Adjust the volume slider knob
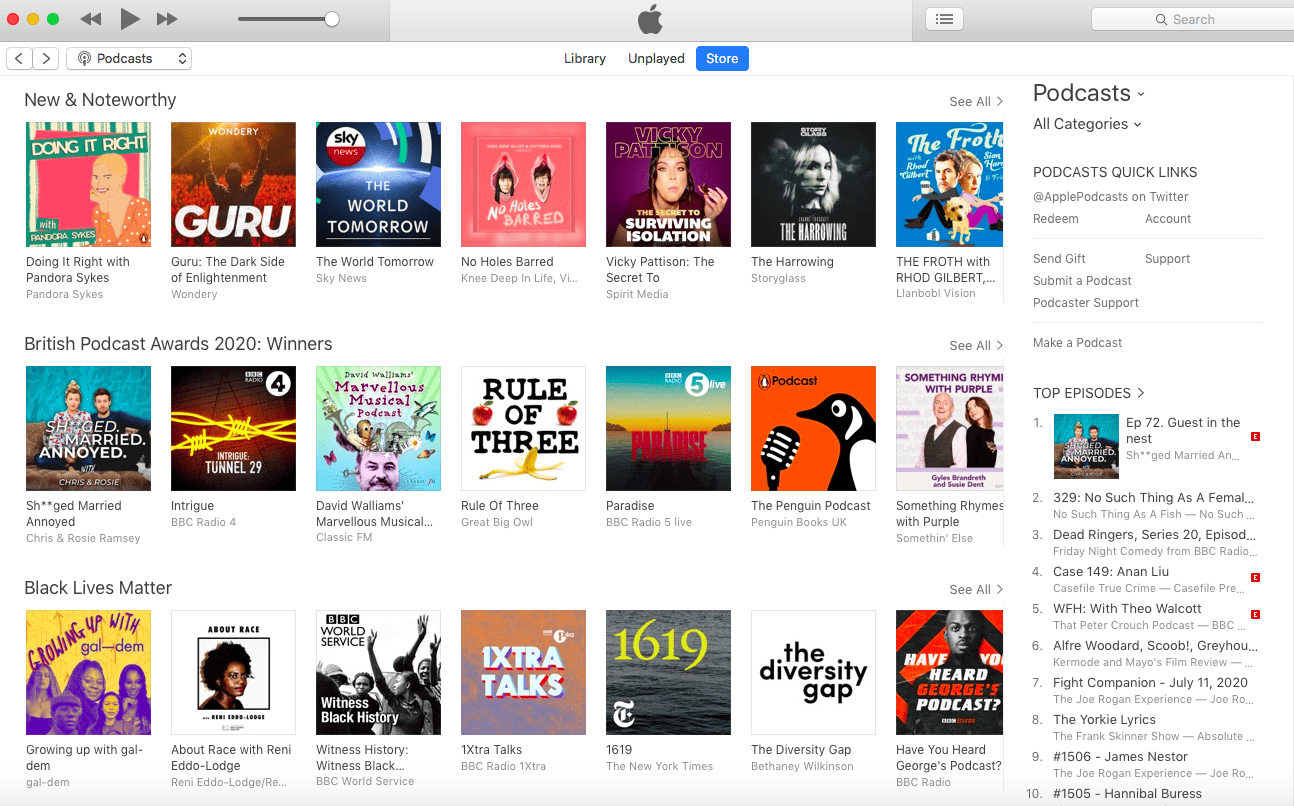The image size is (1294, 806). click(x=332, y=19)
